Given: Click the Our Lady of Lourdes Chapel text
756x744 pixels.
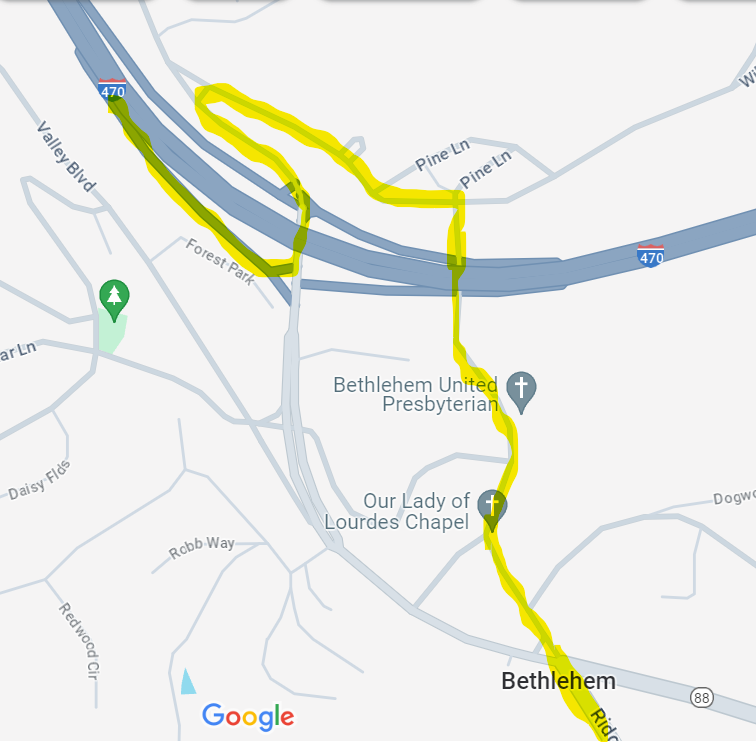Looking at the screenshot, I should (397, 512).
